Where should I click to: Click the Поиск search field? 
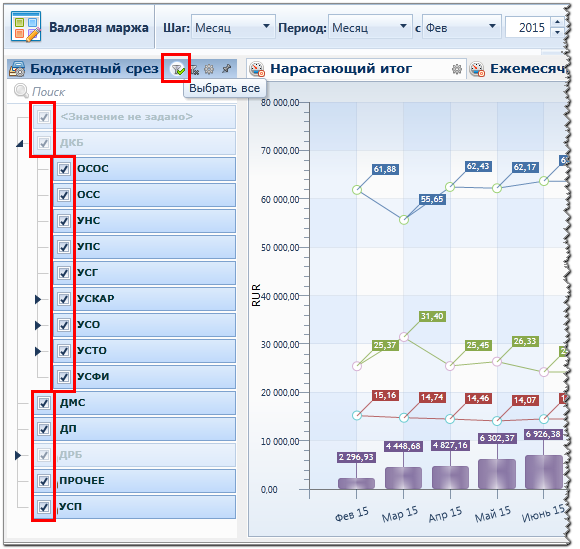[122, 92]
